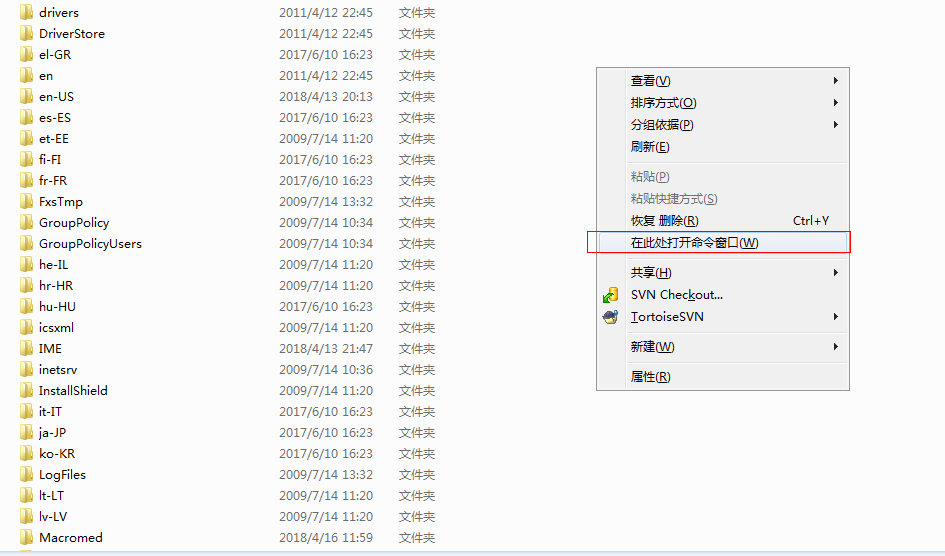
Task: Expand the 新建(W) submenu arrow
Action: 835,347
